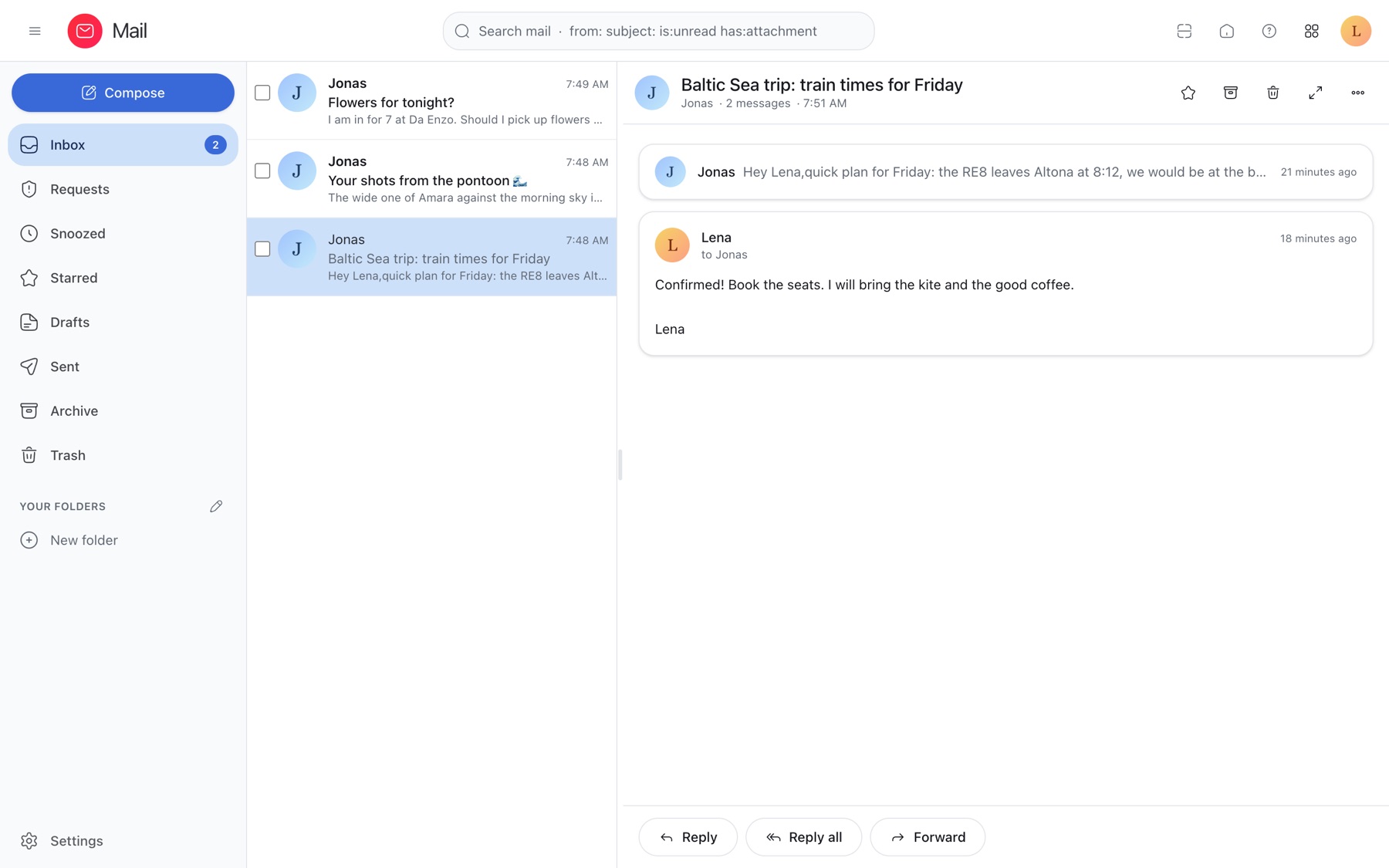Open more options for the conversation
The image size is (1389, 868).
[1358, 93]
